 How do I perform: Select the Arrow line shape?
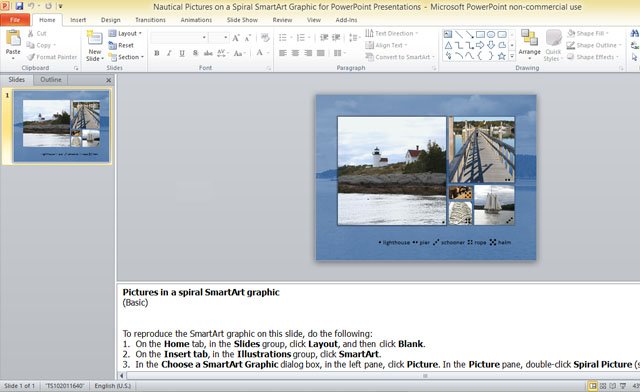point(470,35)
